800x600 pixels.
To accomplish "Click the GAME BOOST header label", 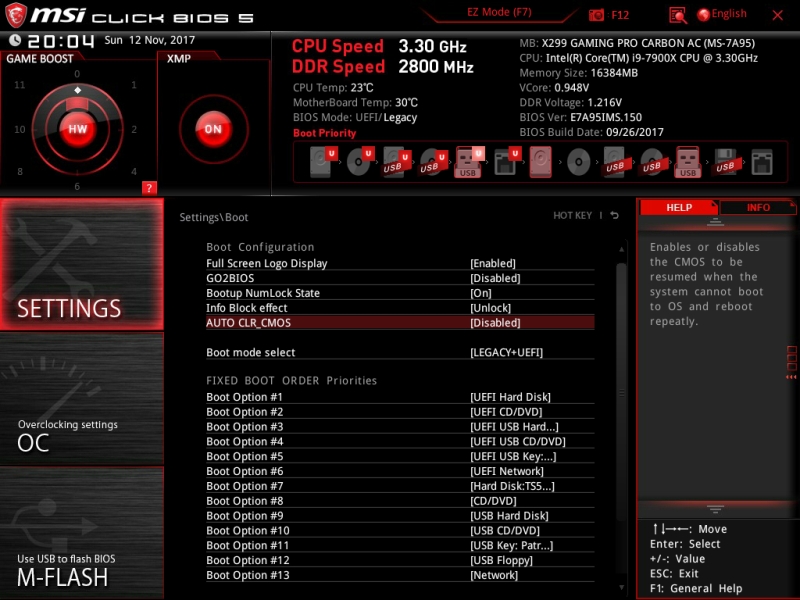I will [x=40, y=59].
